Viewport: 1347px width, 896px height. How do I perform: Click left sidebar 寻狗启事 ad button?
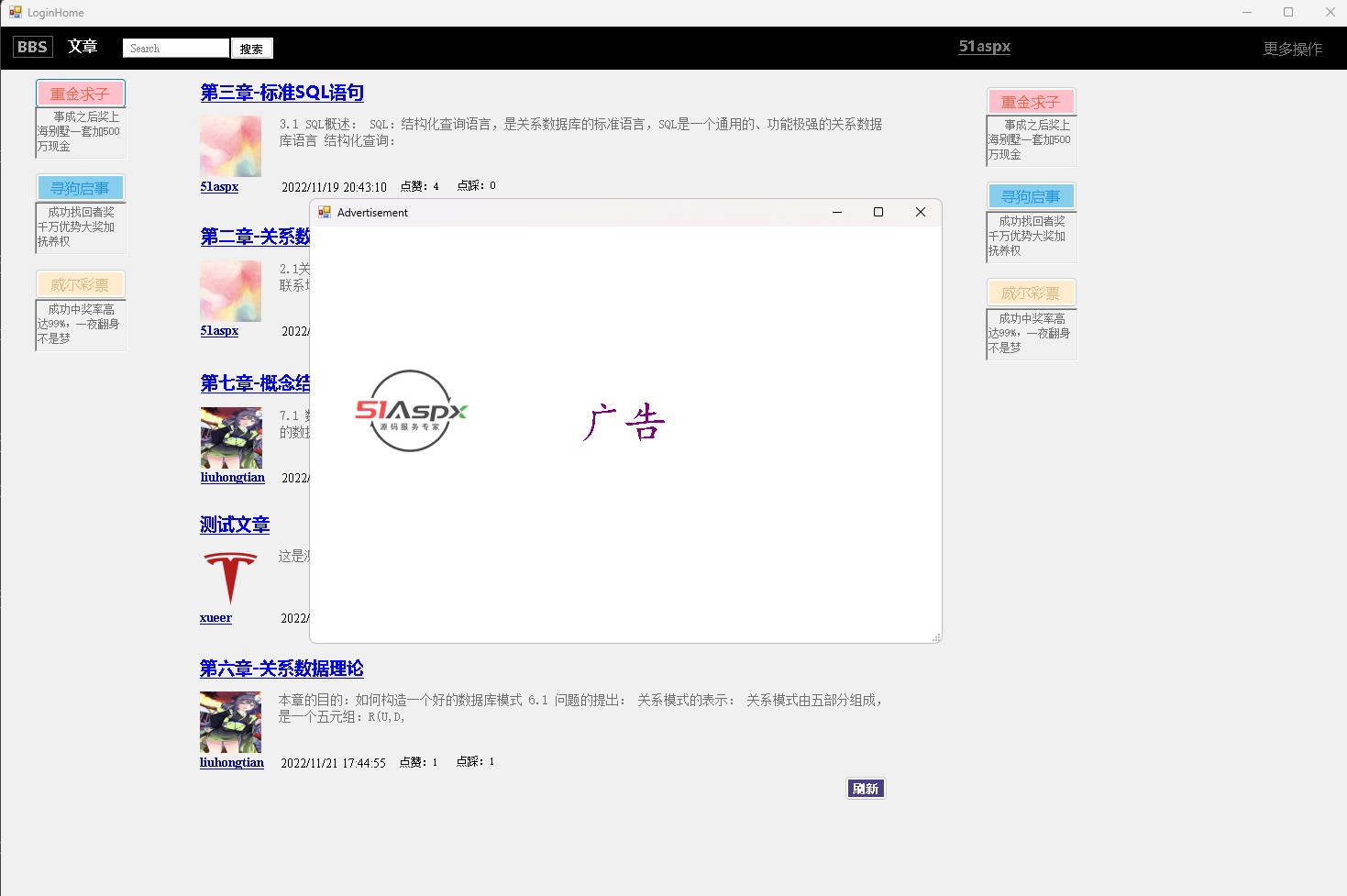click(81, 188)
